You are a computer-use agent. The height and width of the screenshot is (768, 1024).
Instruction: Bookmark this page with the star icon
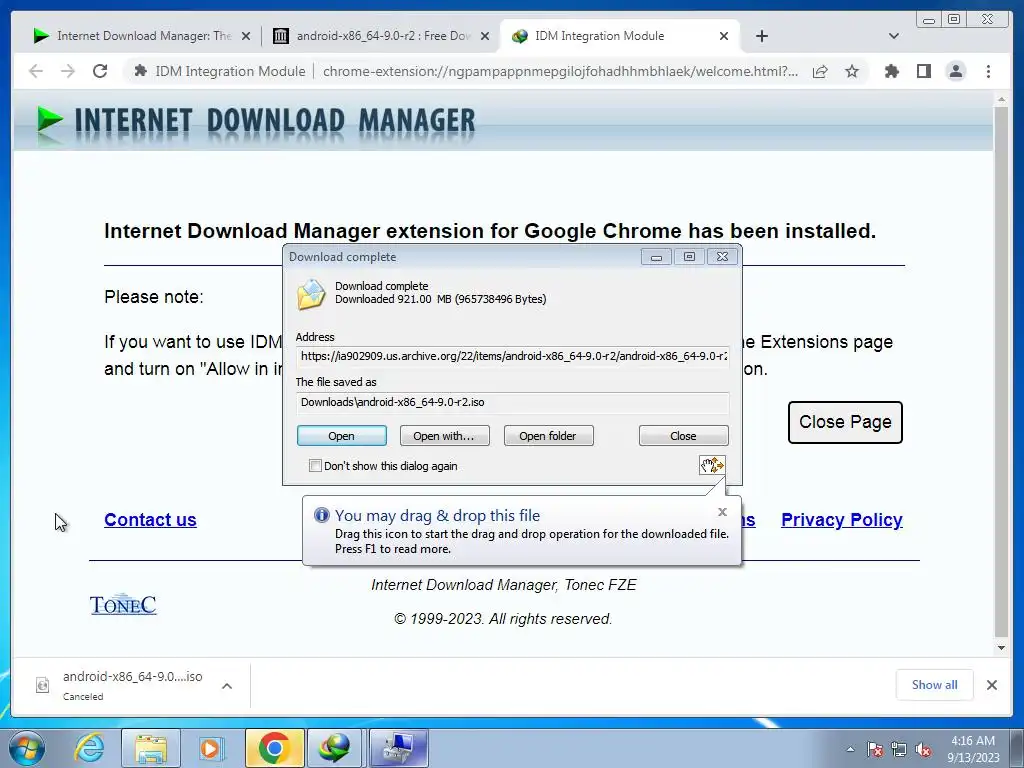click(x=852, y=71)
